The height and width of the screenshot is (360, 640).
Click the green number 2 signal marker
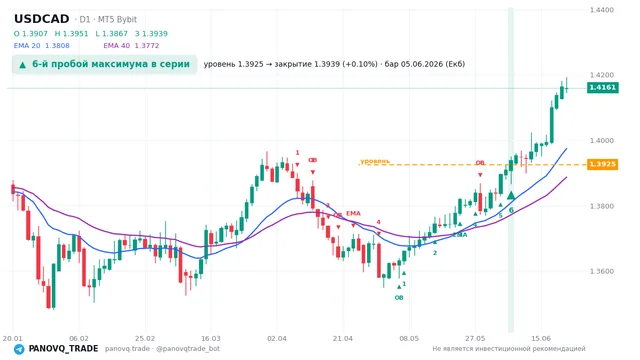coord(435,253)
